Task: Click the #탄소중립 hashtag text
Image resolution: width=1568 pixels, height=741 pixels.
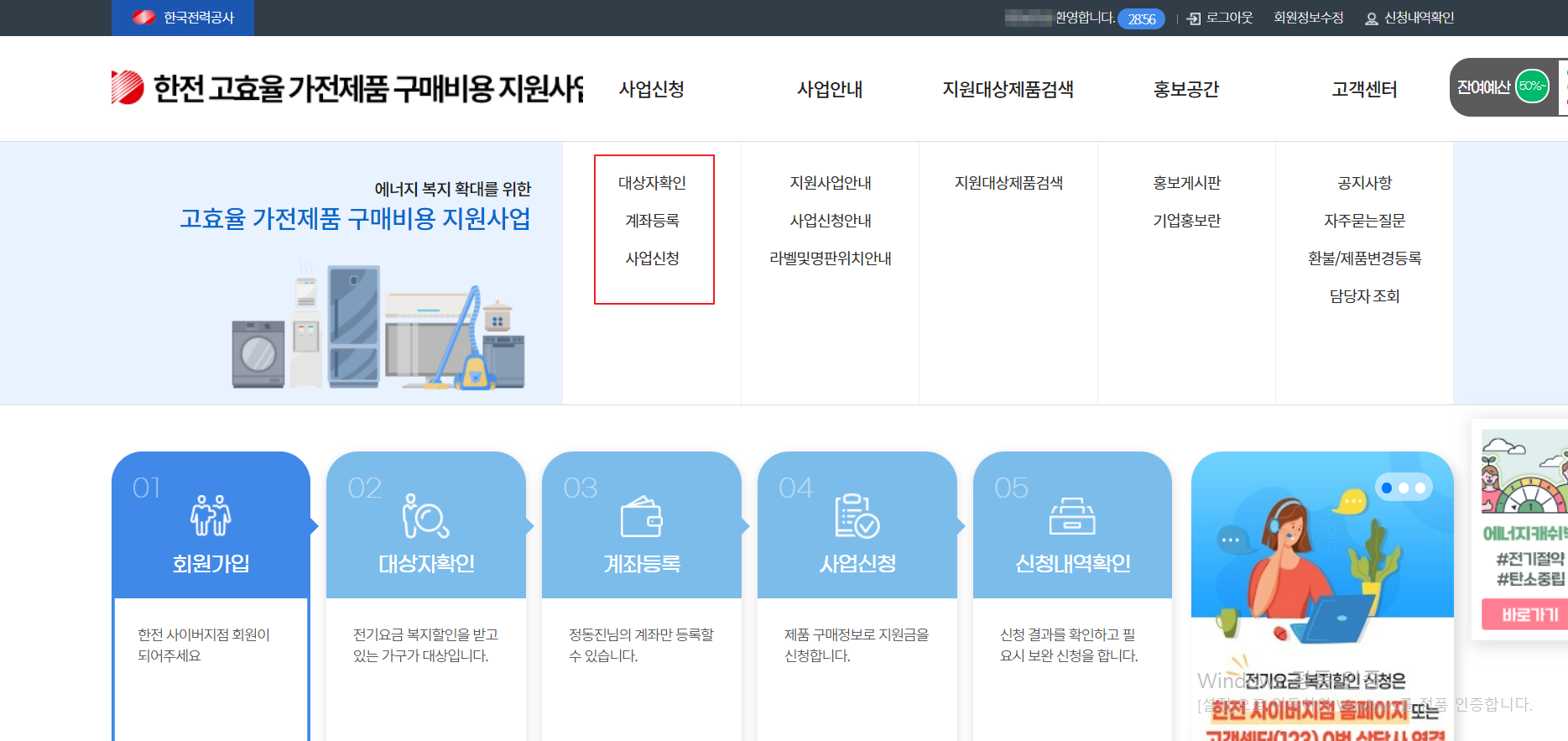Action: click(x=1531, y=579)
